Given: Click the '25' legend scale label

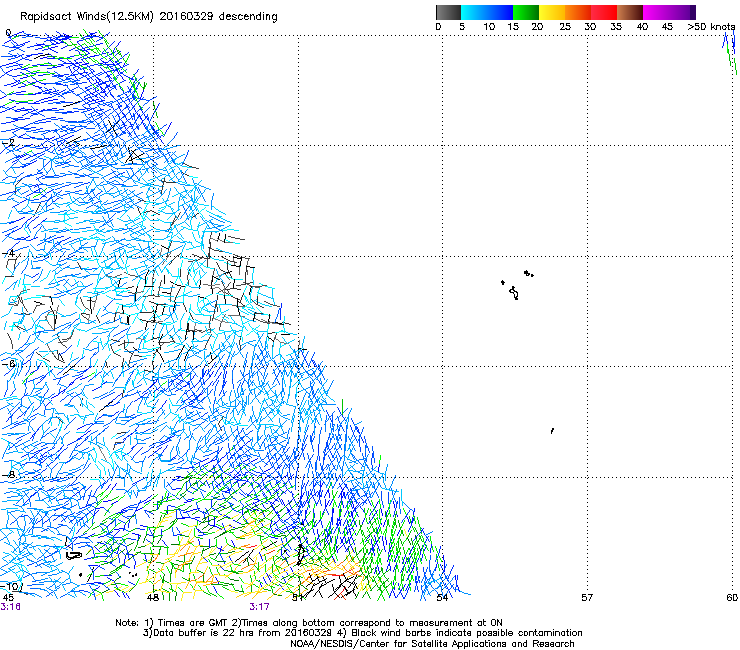Looking at the screenshot, I should [x=565, y=27].
